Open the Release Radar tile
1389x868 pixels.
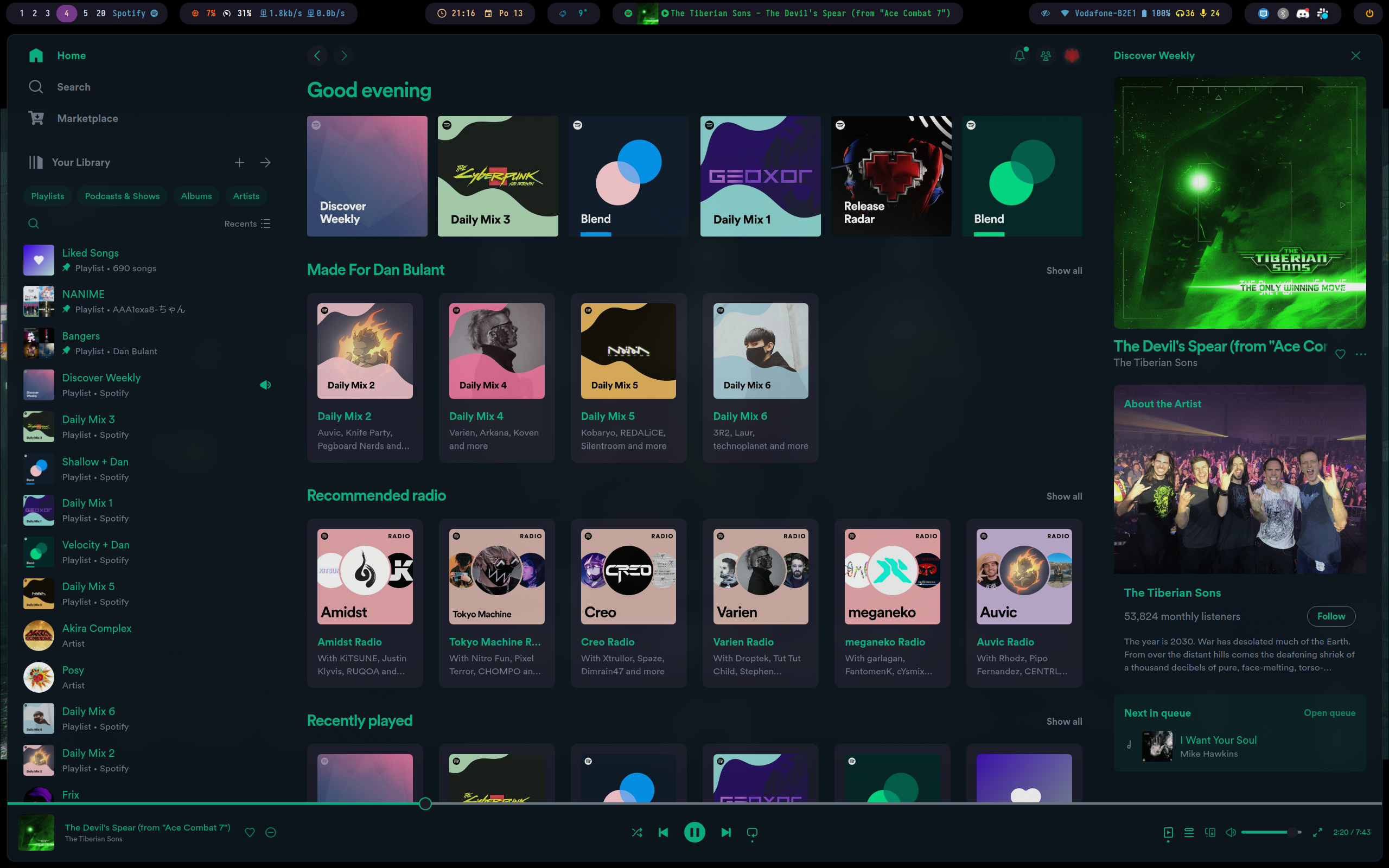coord(891,176)
